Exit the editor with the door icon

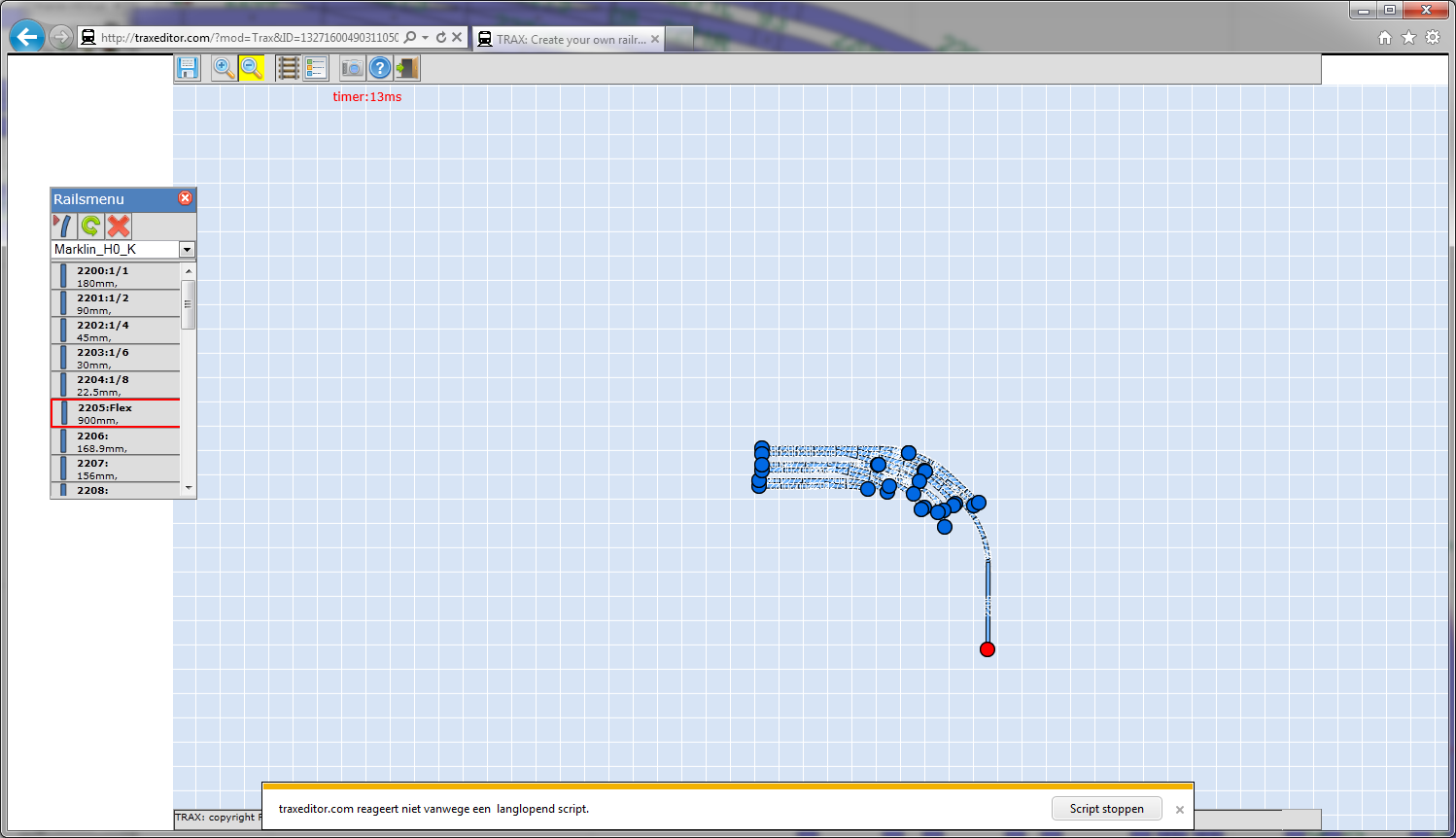[x=406, y=68]
